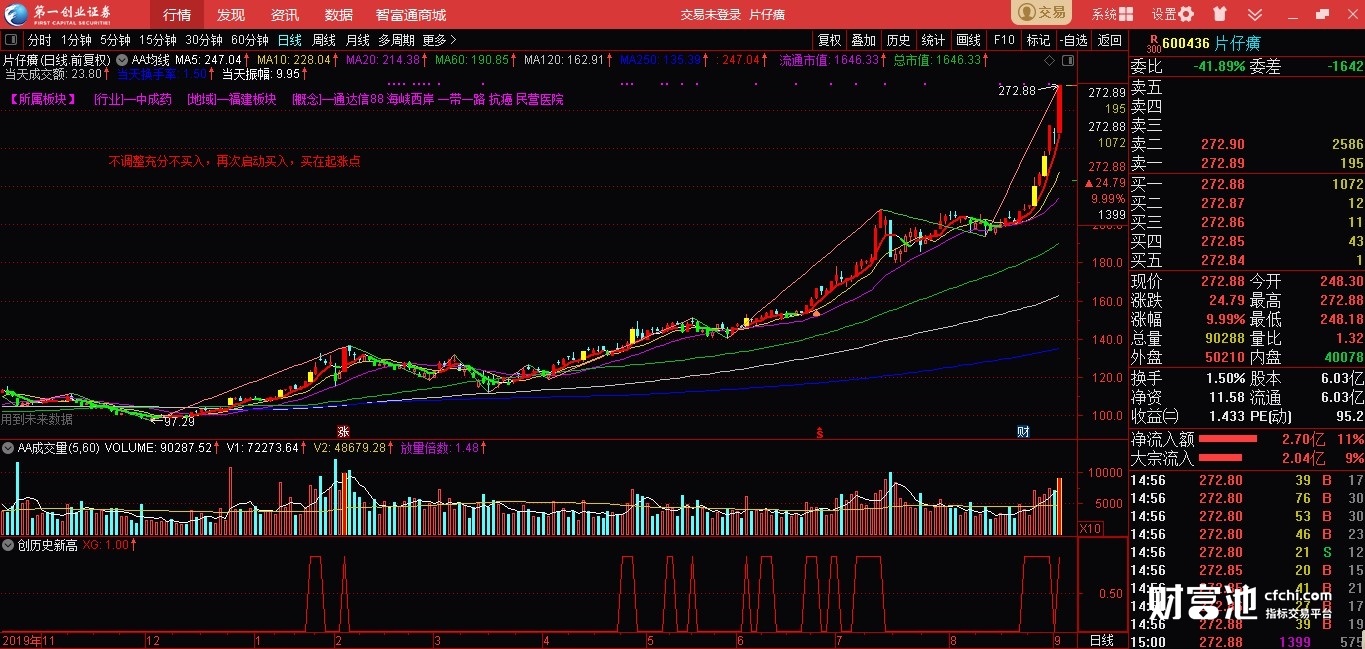This screenshot has height=649, width=1365.
Task: Click the 统计 statistics button
Action: (x=933, y=40)
